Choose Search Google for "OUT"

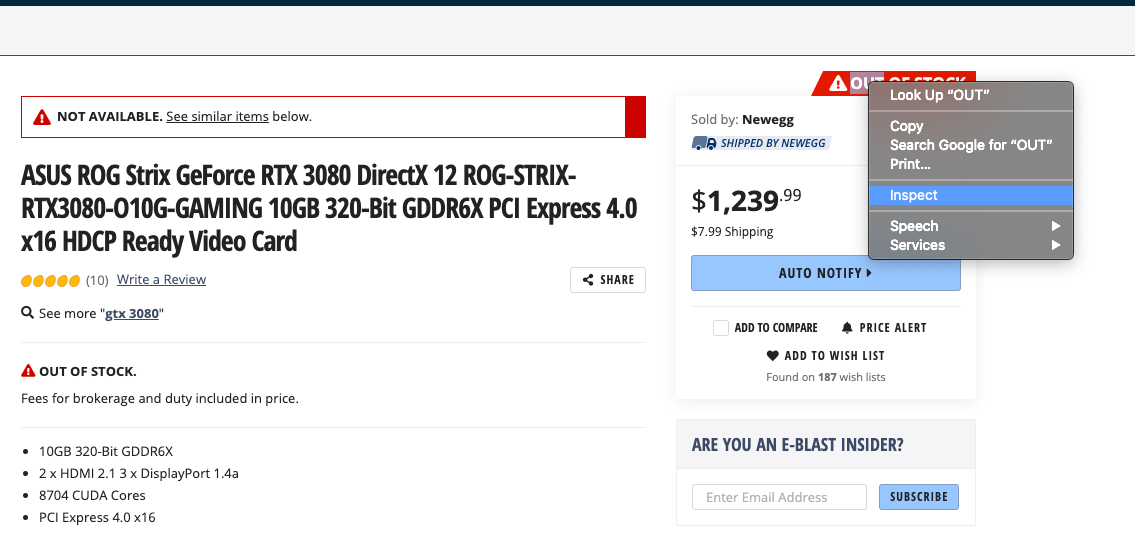coord(971,145)
